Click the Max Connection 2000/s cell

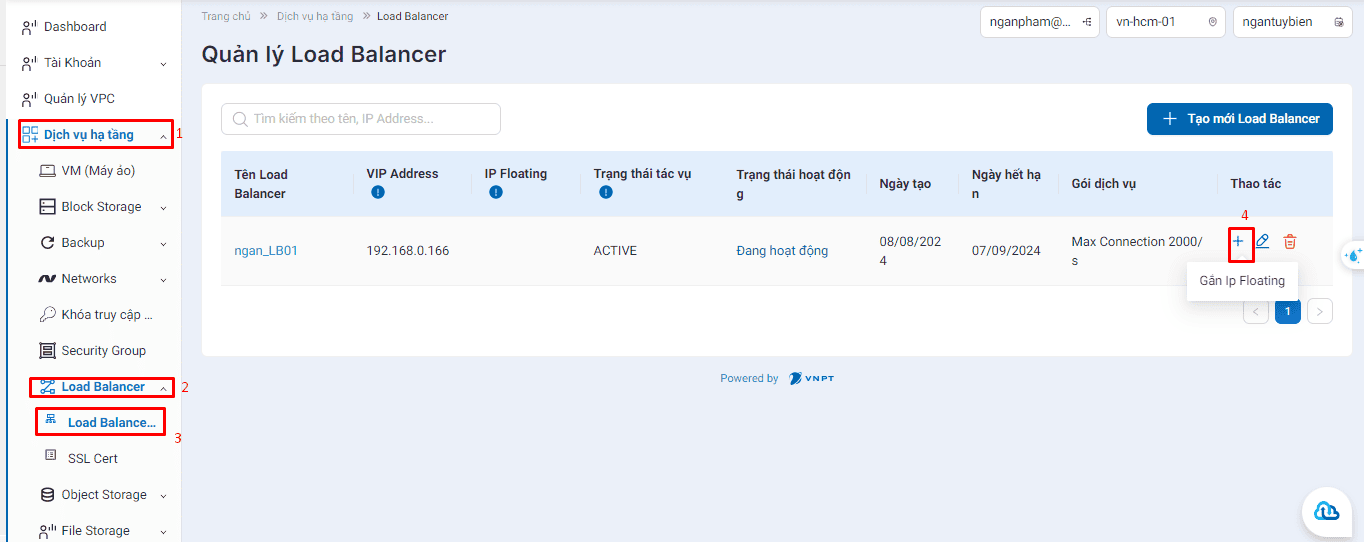[x=1137, y=251]
